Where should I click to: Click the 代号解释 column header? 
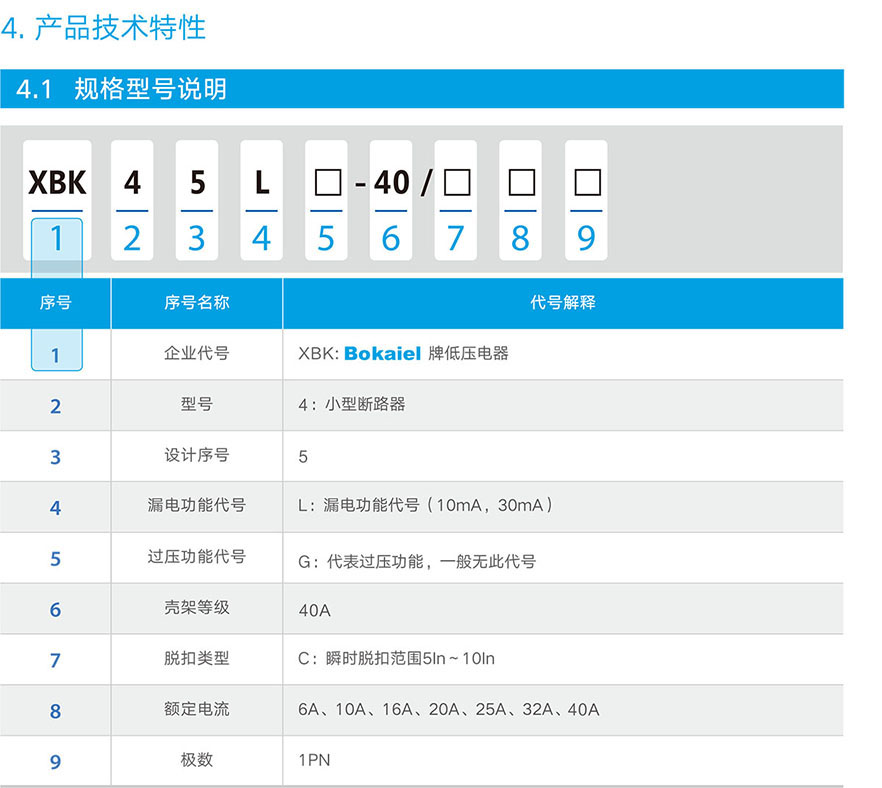tap(562, 302)
